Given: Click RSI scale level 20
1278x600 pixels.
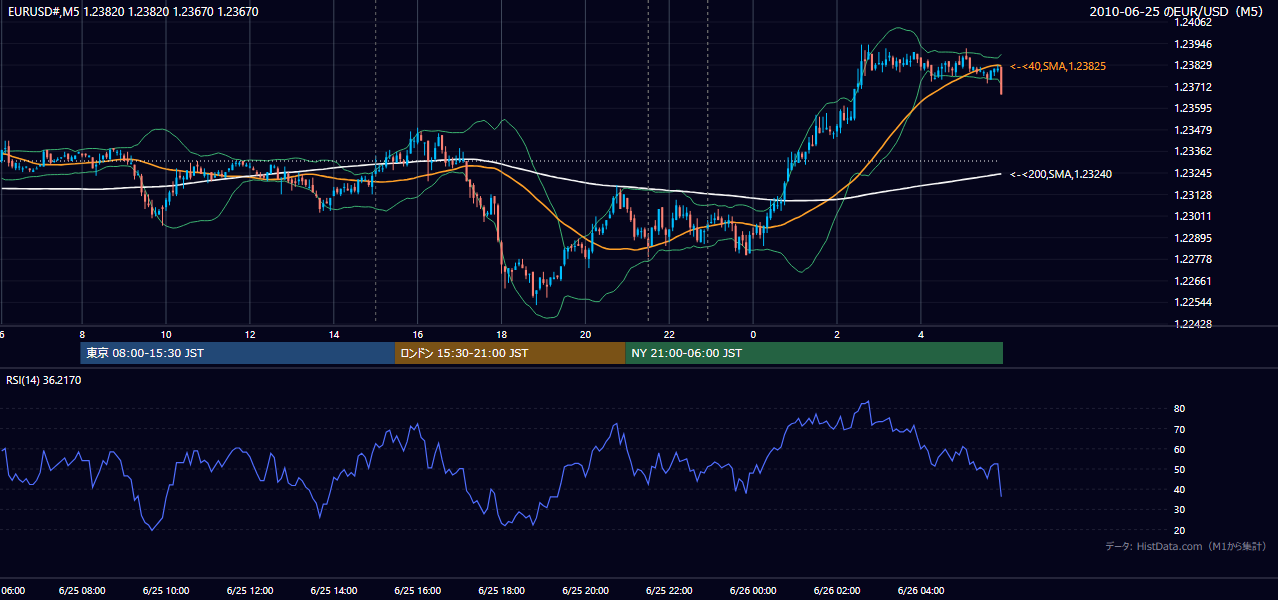Looking at the screenshot, I should (1179, 530).
